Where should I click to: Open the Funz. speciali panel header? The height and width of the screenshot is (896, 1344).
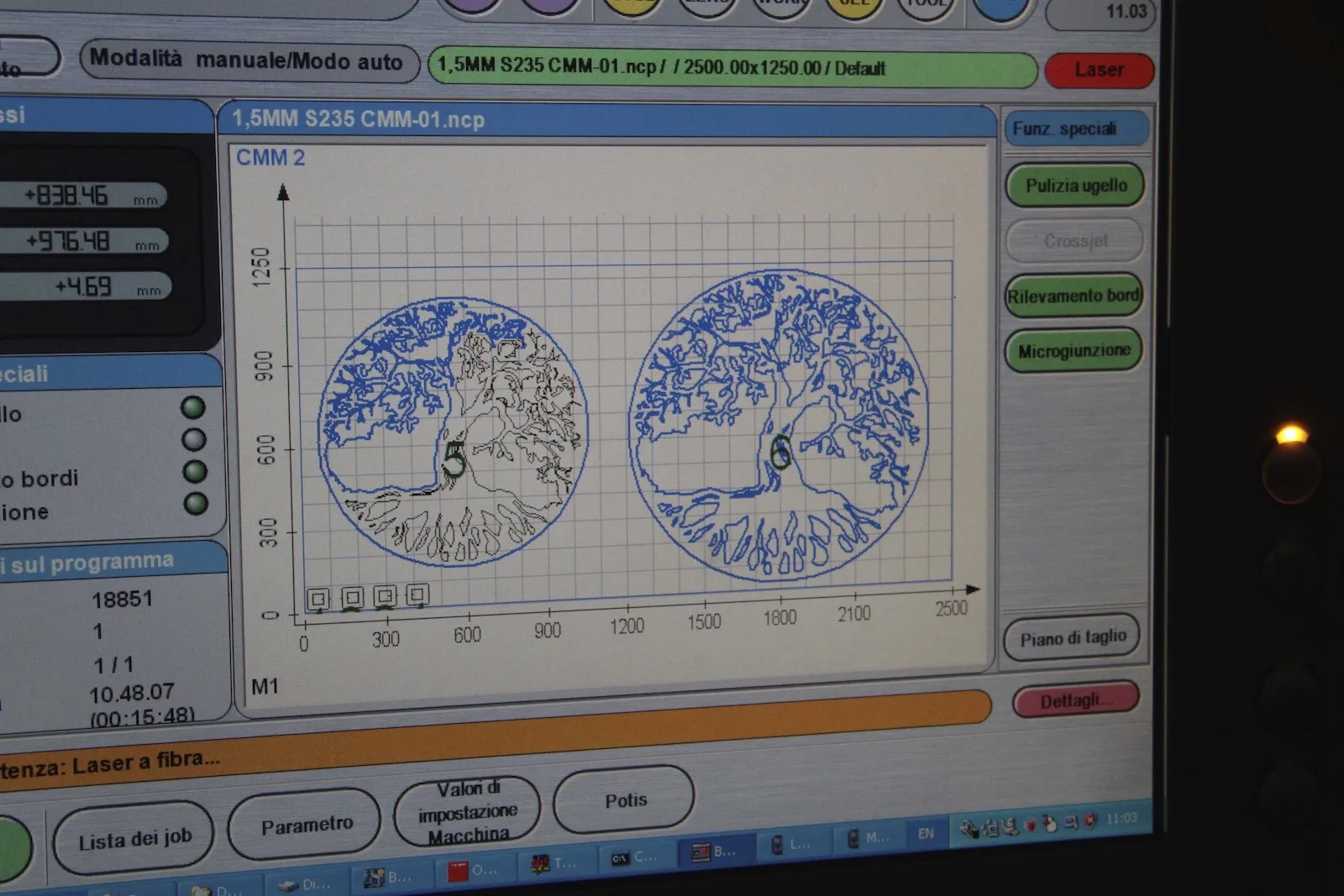tap(1075, 128)
